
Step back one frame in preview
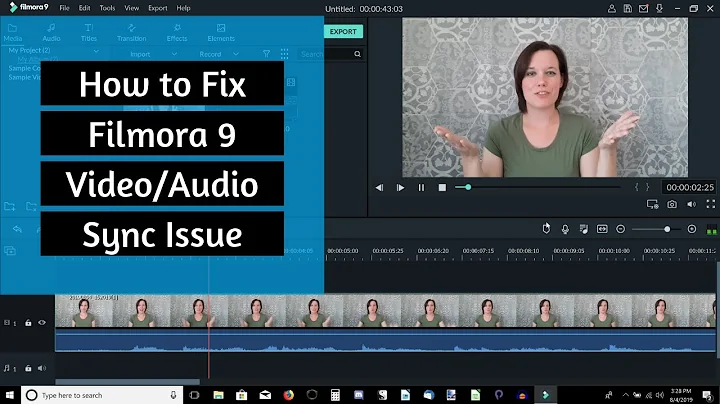click(379, 187)
